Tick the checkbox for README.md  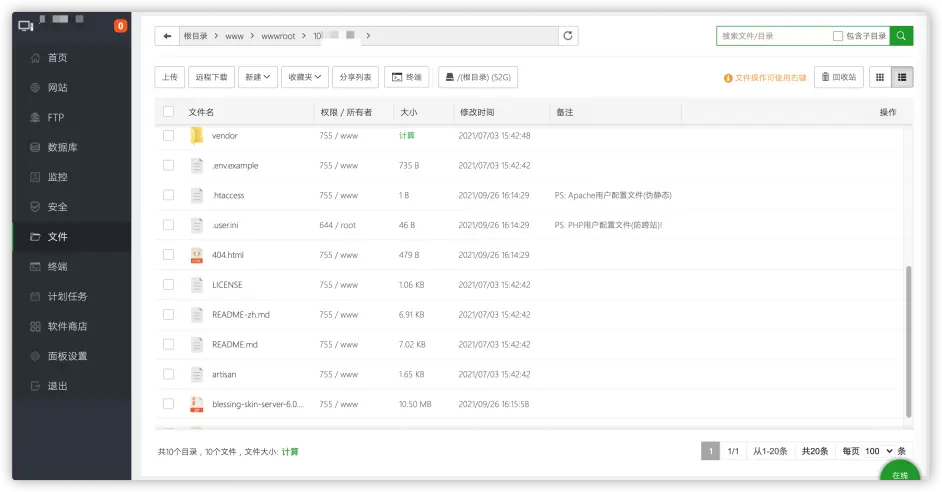tap(169, 344)
